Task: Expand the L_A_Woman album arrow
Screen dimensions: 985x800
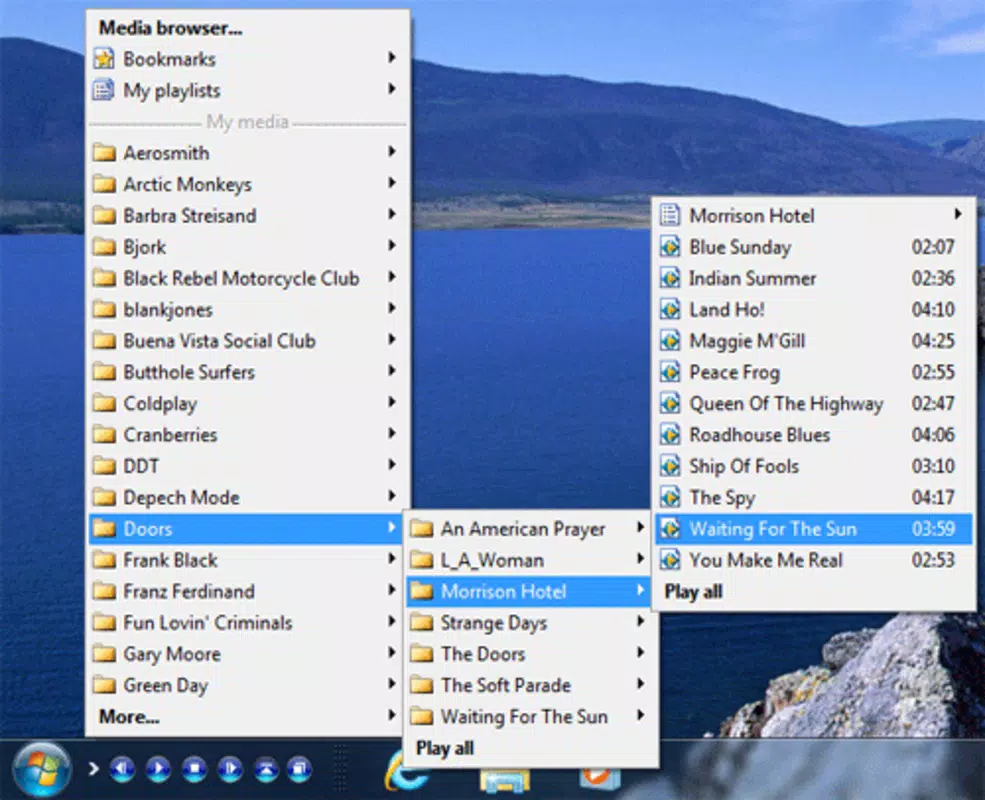Action: [640, 559]
